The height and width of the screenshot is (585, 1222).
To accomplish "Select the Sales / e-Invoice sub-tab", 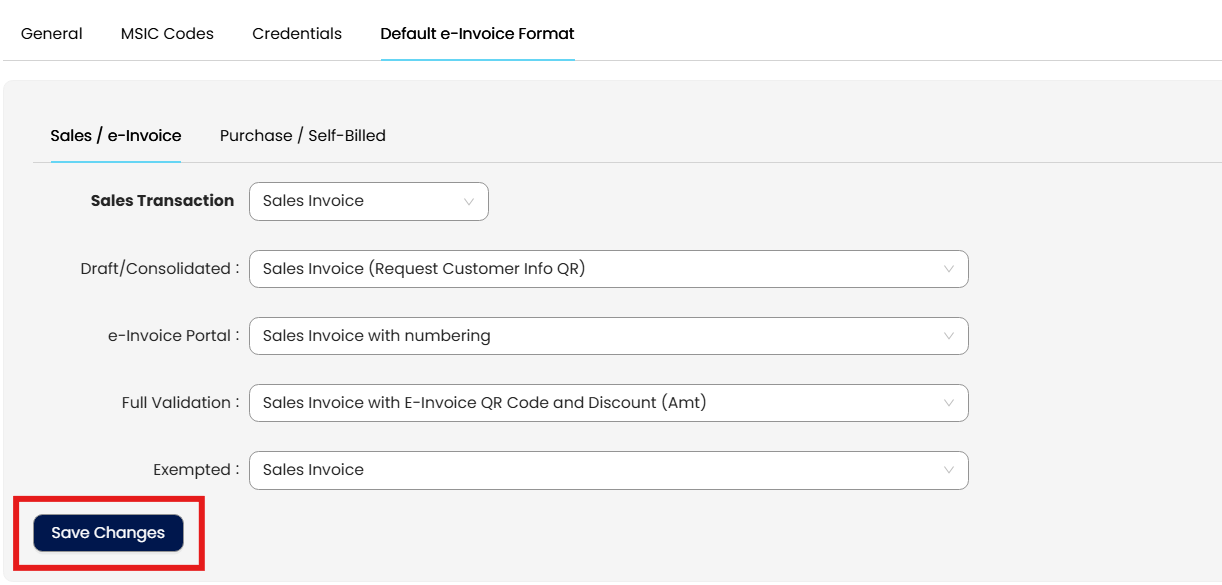I will [x=116, y=135].
